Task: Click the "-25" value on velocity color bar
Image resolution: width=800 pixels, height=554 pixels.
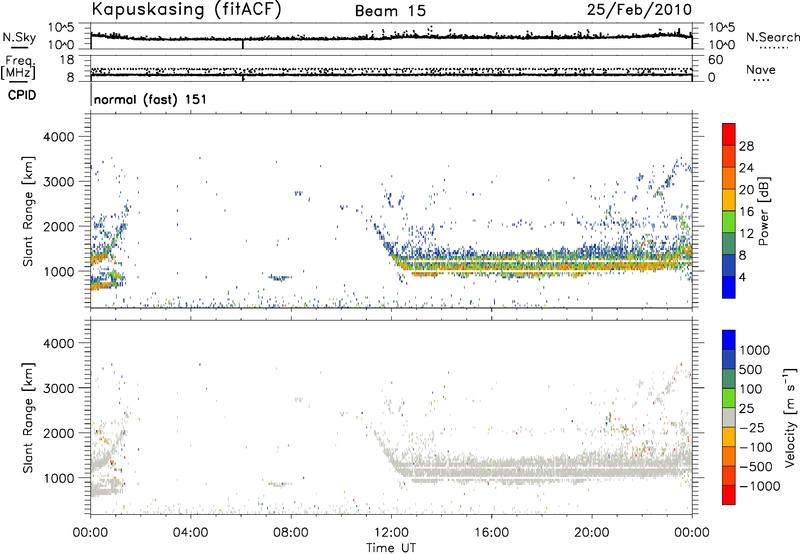Action: coord(752,427)
